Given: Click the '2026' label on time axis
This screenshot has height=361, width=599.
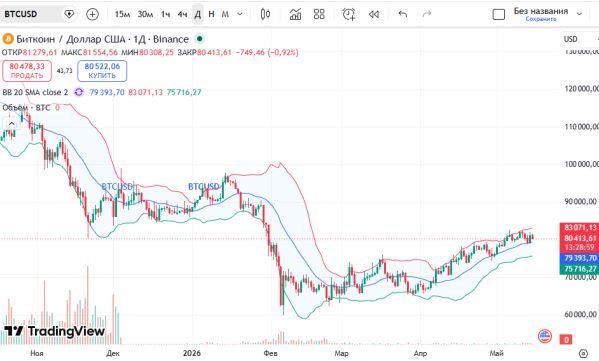Looking at the screenshot, I should (x=192, y=353).
